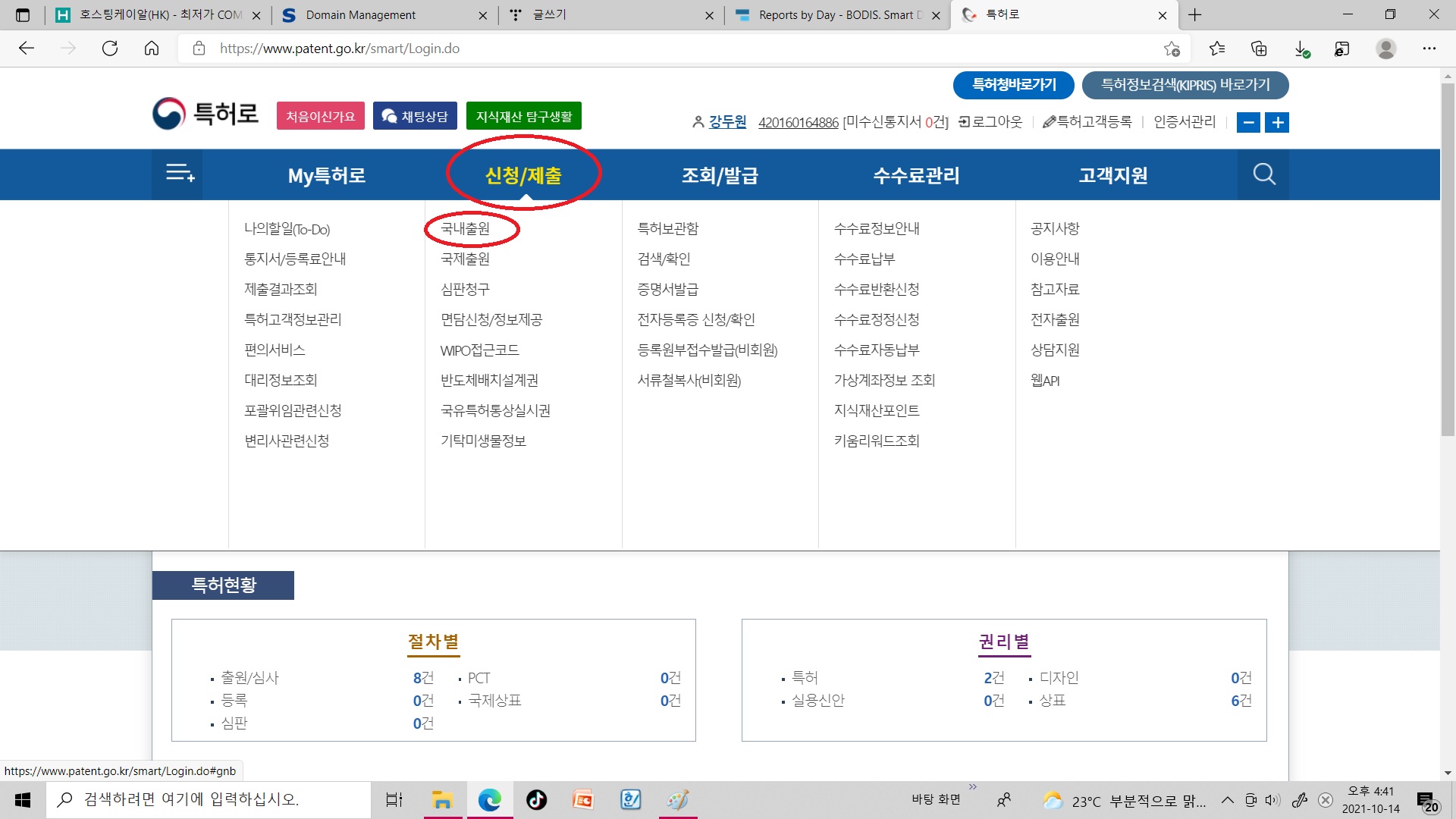Open browser downloads icon

tap(1301, 49)
